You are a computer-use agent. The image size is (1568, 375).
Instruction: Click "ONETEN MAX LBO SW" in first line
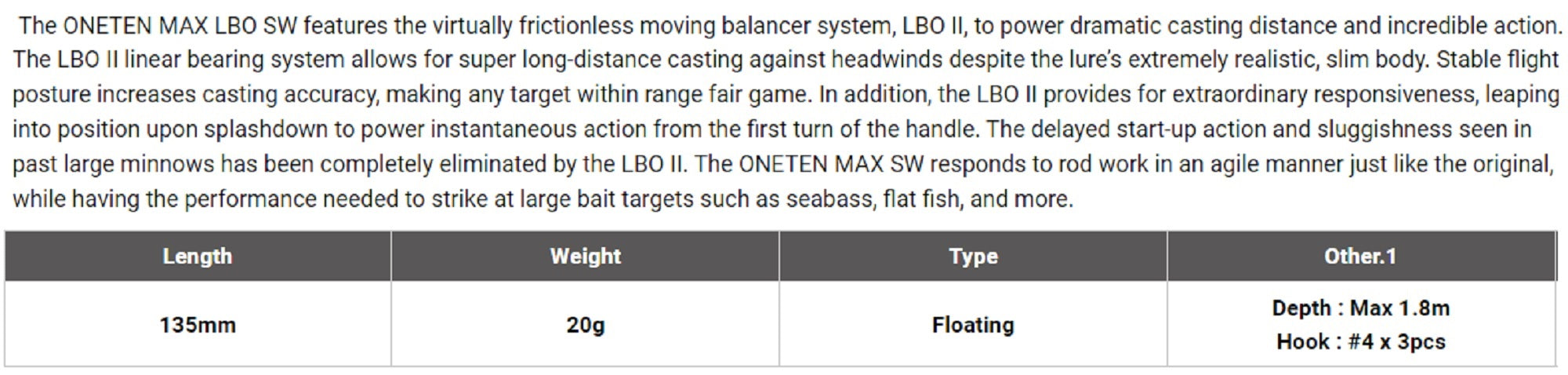click(x=180, y=26)
